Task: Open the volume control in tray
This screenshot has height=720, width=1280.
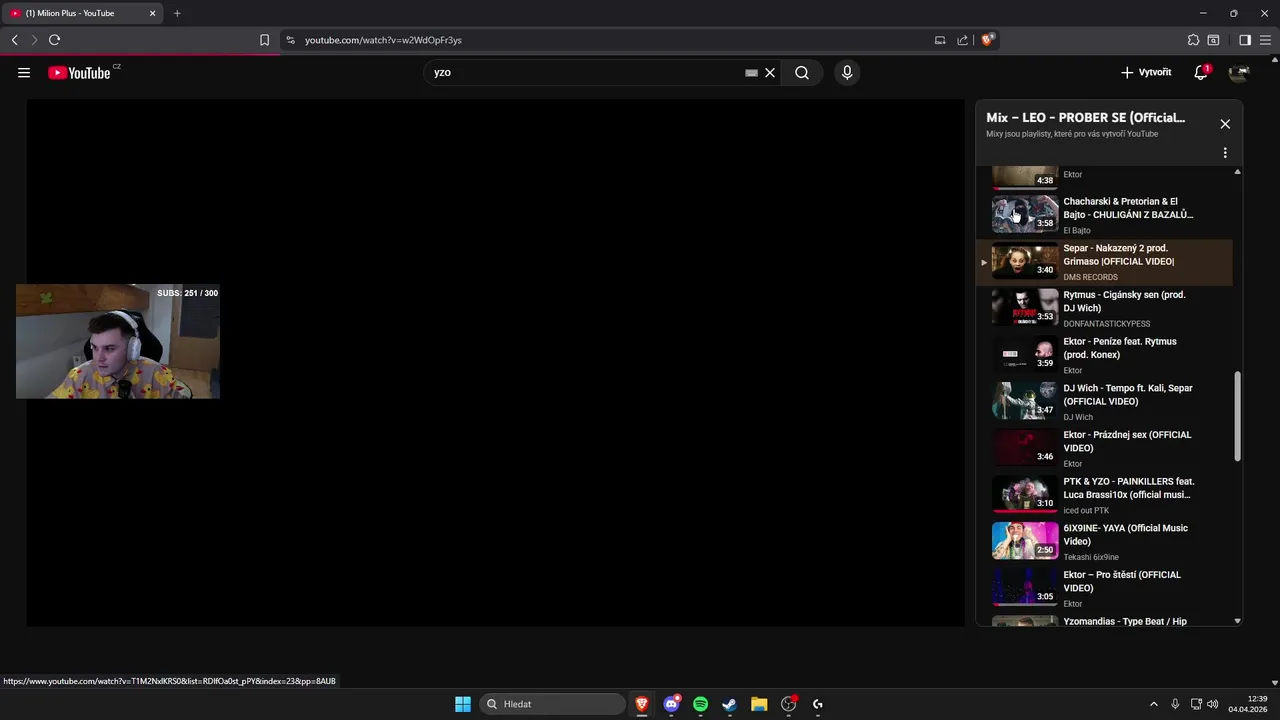Action: [1212, 704]
